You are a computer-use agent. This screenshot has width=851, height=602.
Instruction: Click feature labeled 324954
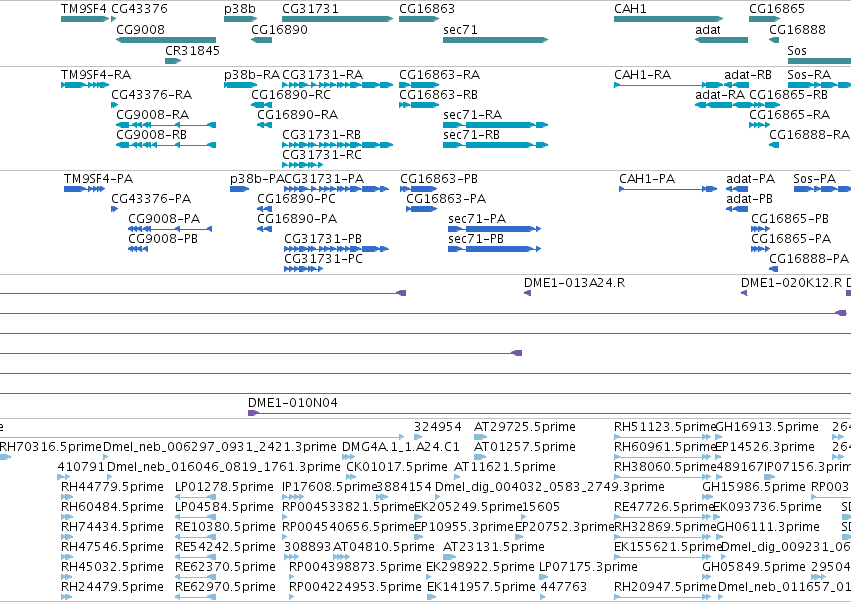(417, 437)
